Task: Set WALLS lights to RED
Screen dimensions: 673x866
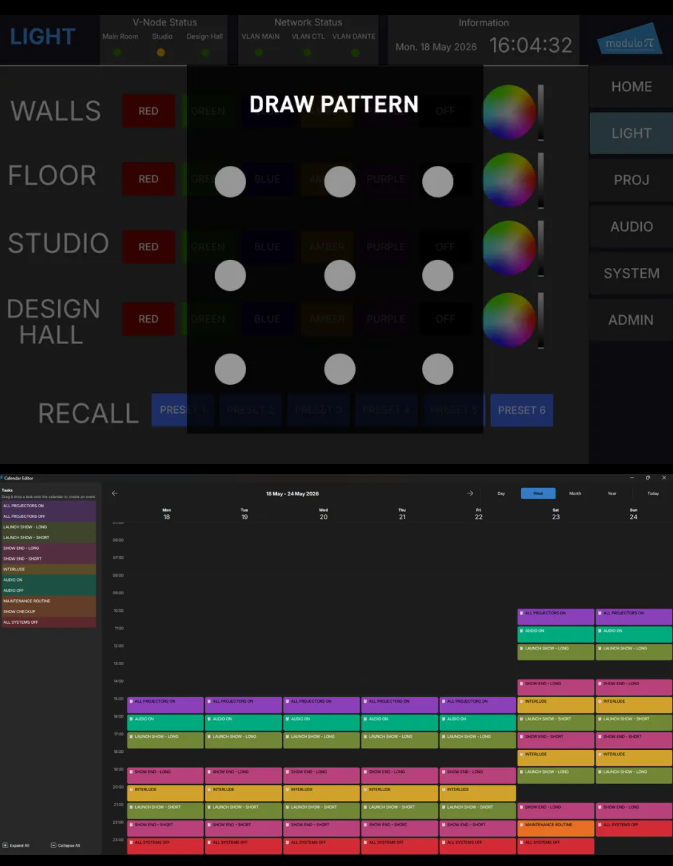Action: click(149, 111)
